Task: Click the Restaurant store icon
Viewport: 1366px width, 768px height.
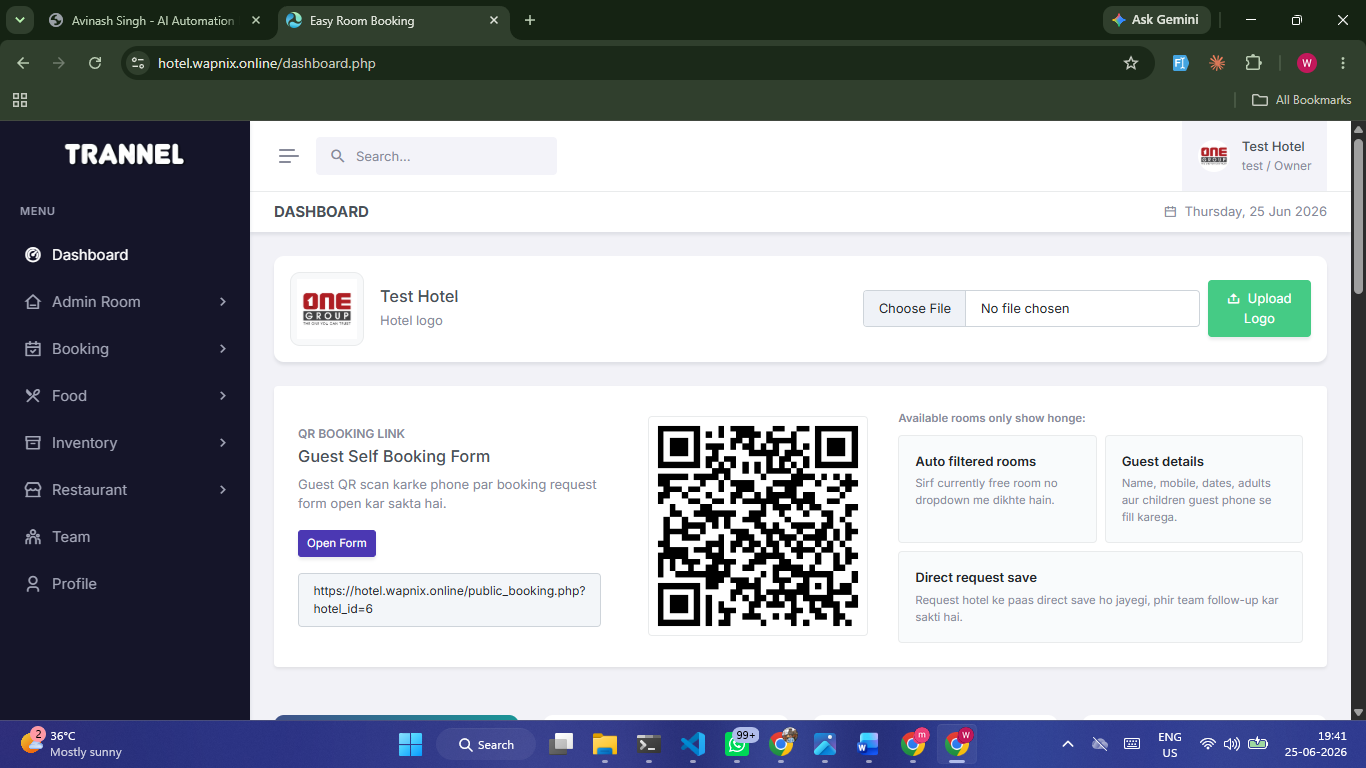Action: [33, 490]
